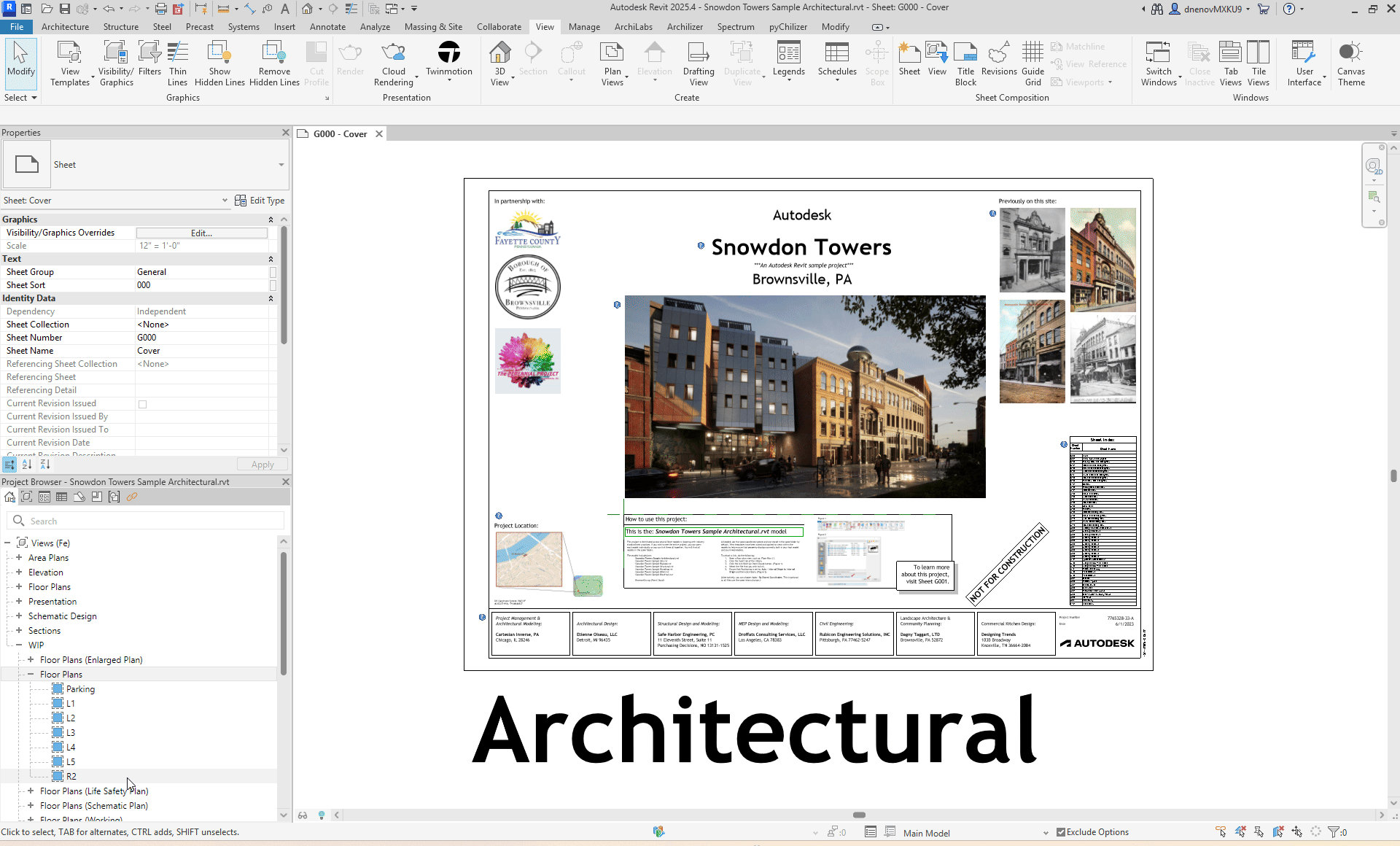Toggle Current Revision Issued checkbox
The width and height of the screenshot is (1400, 846).
[143, 404]
